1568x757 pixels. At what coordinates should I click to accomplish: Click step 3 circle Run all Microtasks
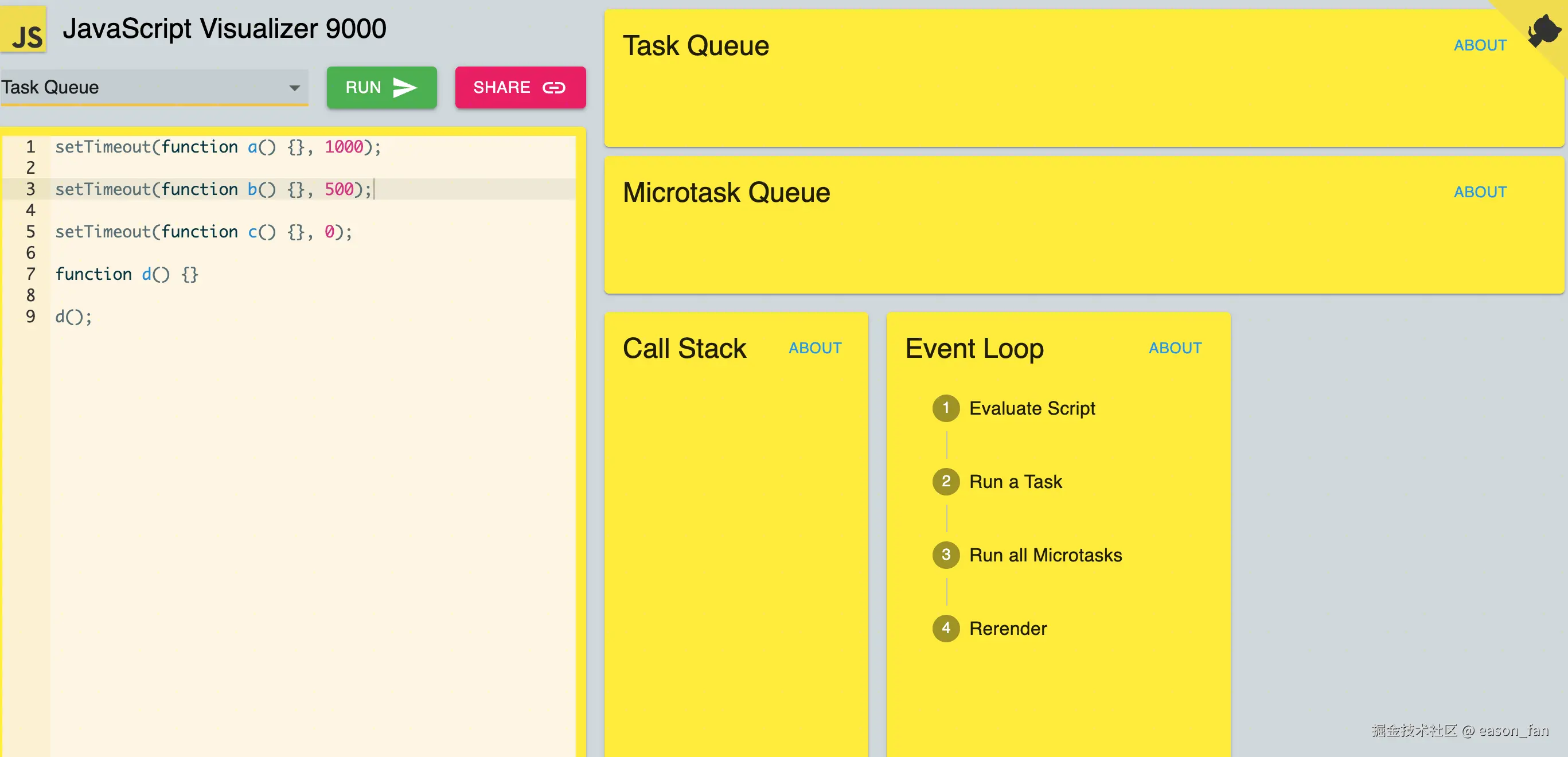tap(945, 555)
